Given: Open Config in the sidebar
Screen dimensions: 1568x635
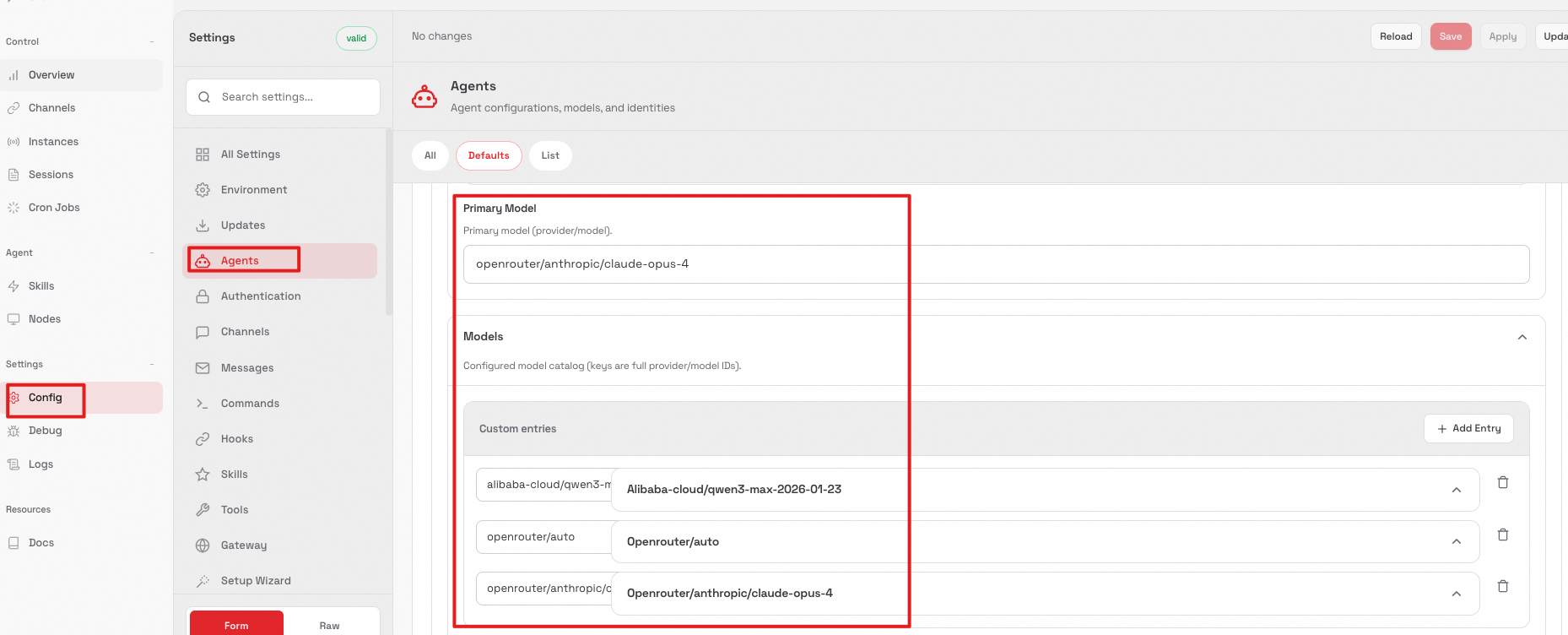Looking at the screenshot, I should (x=82, y=398).
